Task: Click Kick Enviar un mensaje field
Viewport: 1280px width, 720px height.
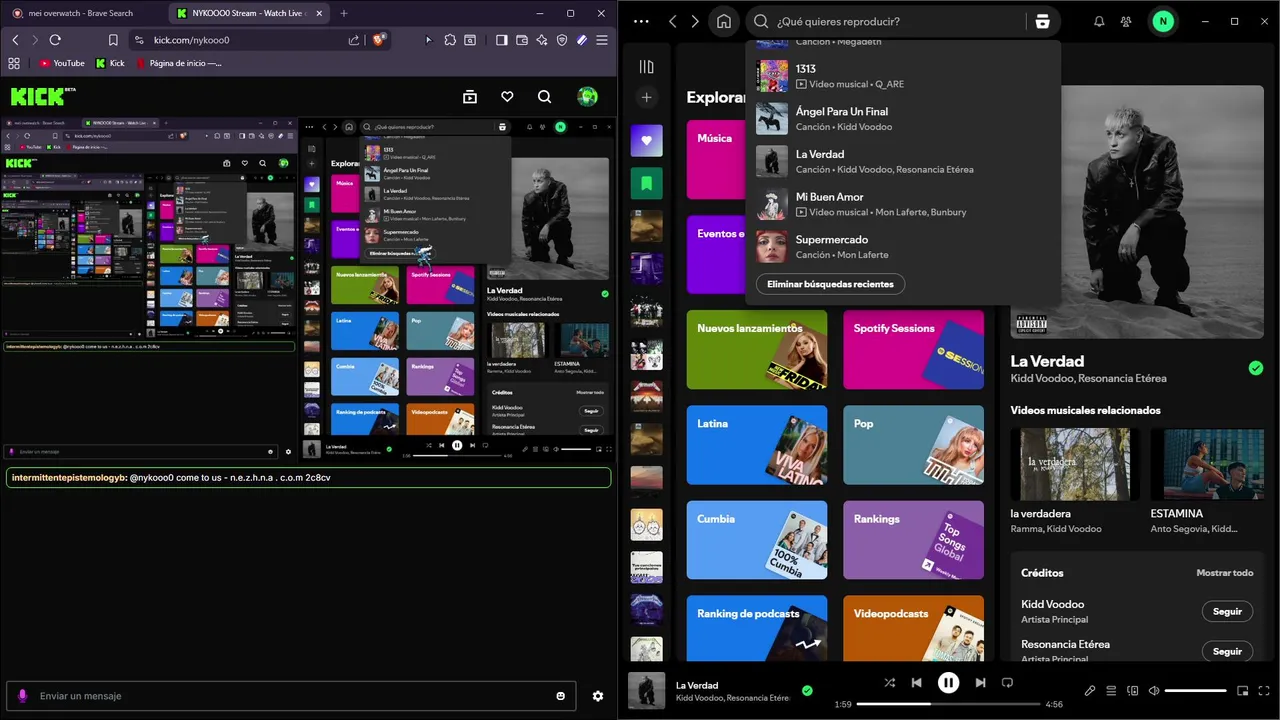Action: [290, 696]
